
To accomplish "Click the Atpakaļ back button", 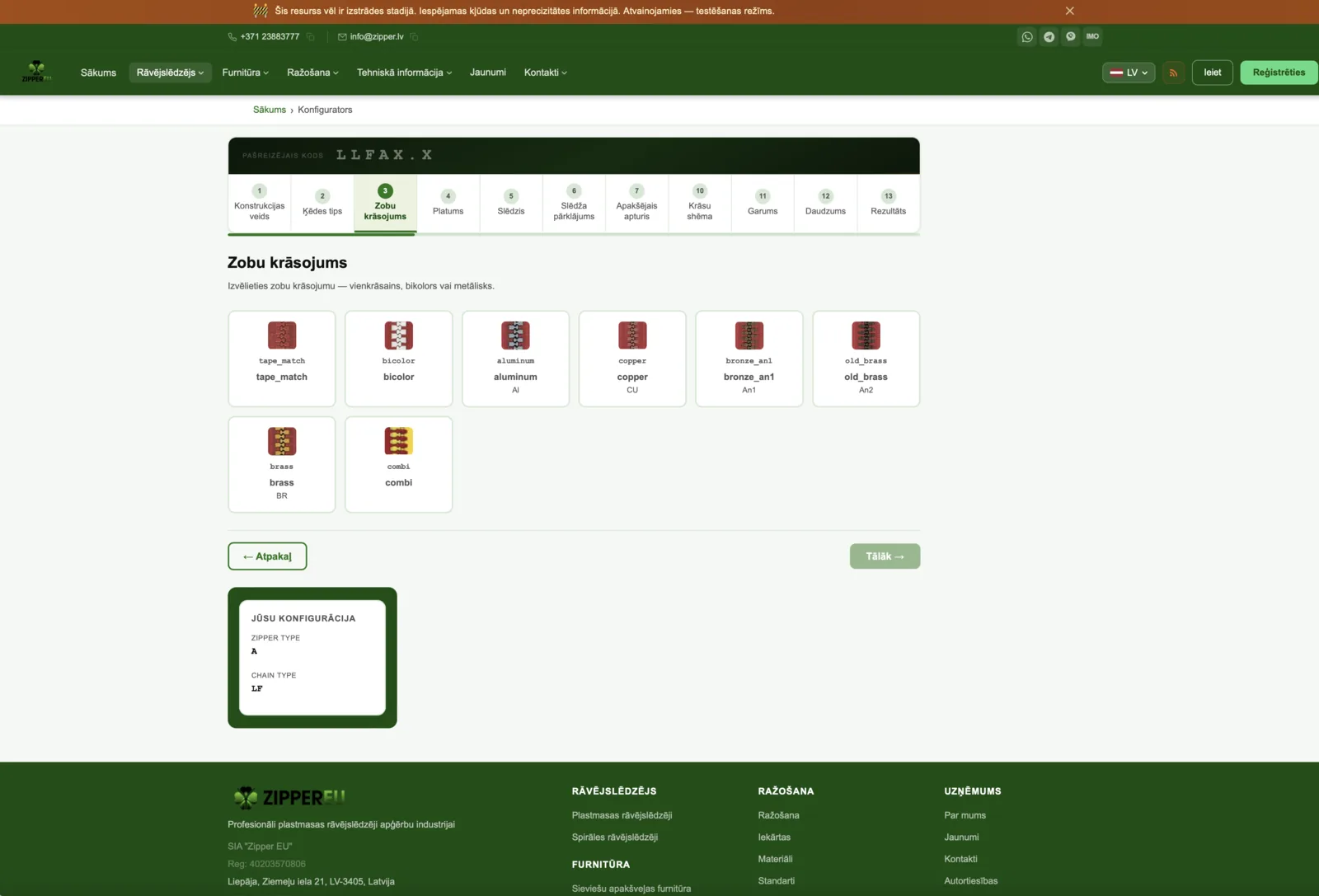I will pyautogui.click(x=267, y=556).
